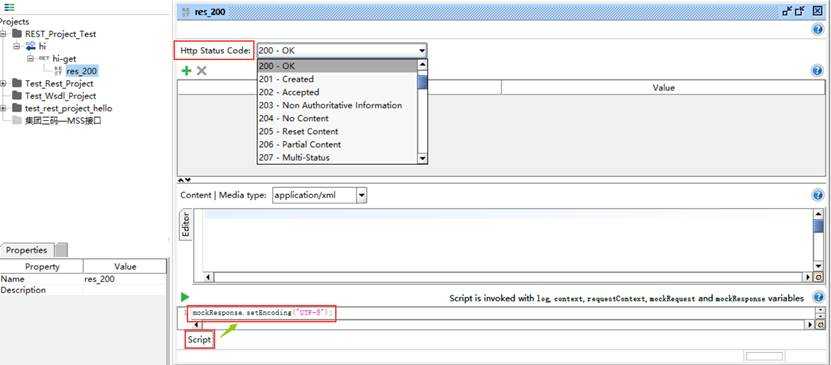Screen dimensions: 831x365
Task: Click the gray X to remove the header
Action: pyautogui.click(x=201, y=70)
